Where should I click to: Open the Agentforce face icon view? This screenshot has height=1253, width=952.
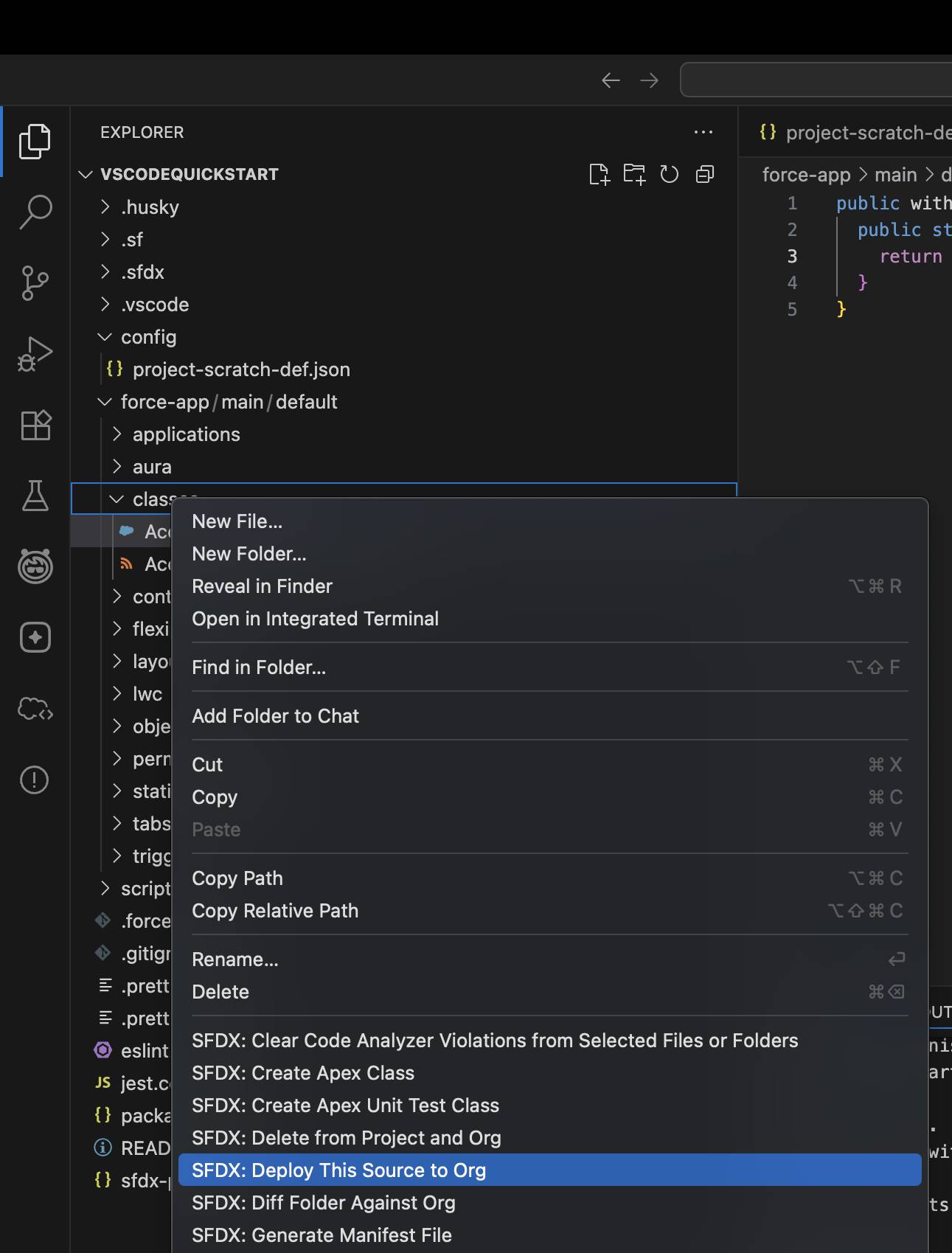[x=35, y=566]
